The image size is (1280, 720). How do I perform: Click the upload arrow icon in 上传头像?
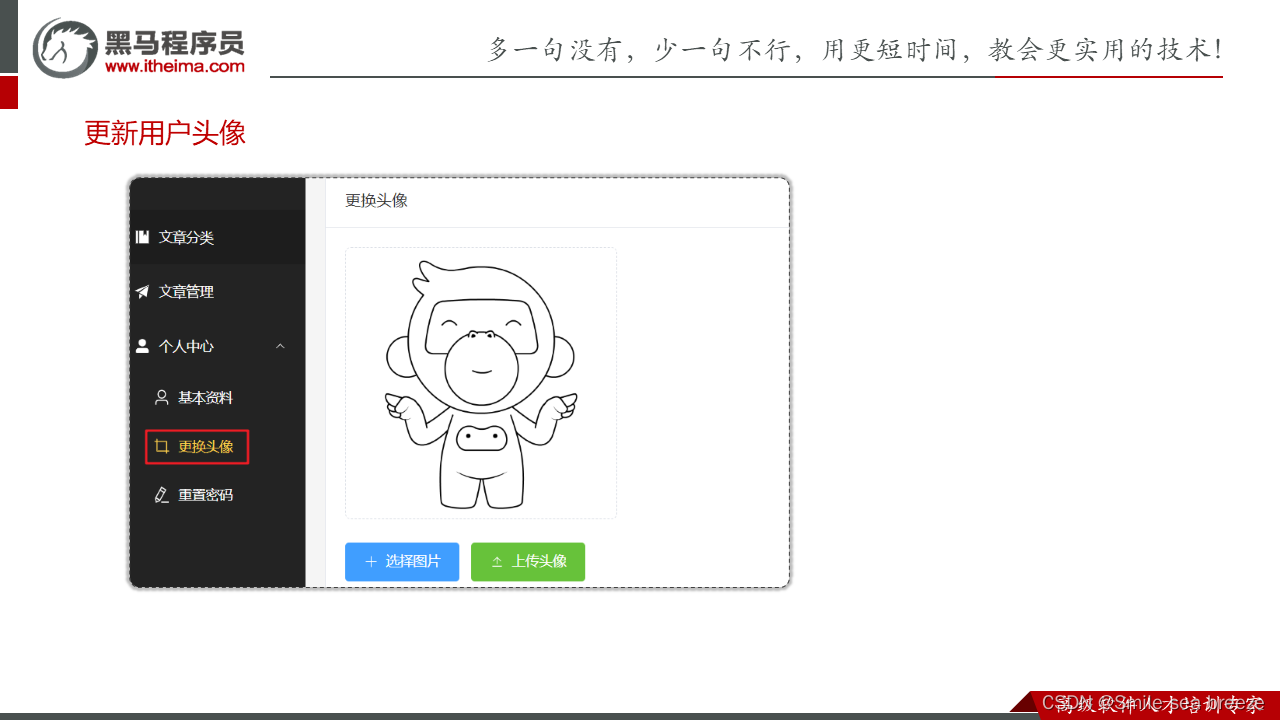point(497,562)
